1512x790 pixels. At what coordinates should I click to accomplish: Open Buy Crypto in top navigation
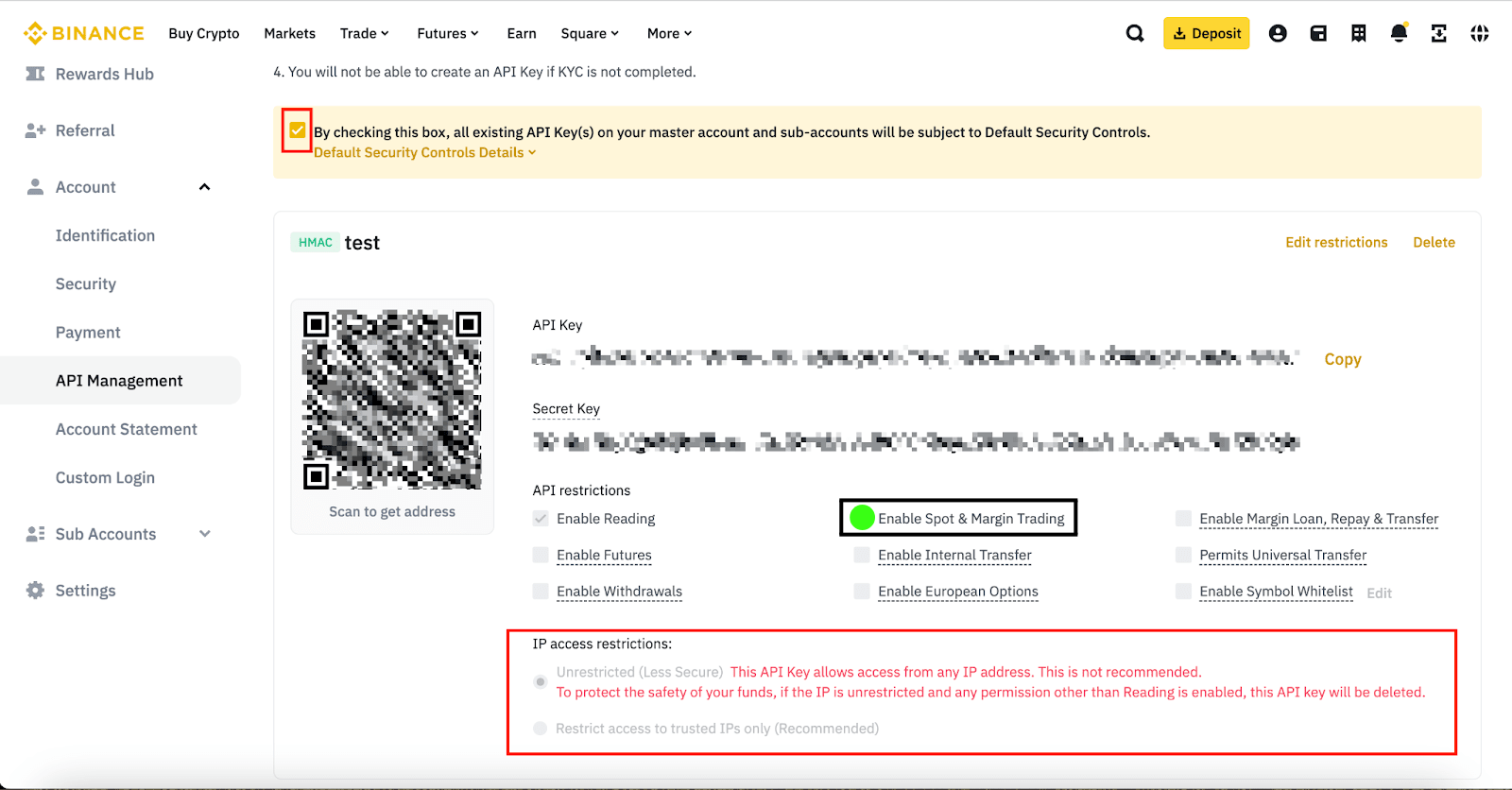[204, 33]
